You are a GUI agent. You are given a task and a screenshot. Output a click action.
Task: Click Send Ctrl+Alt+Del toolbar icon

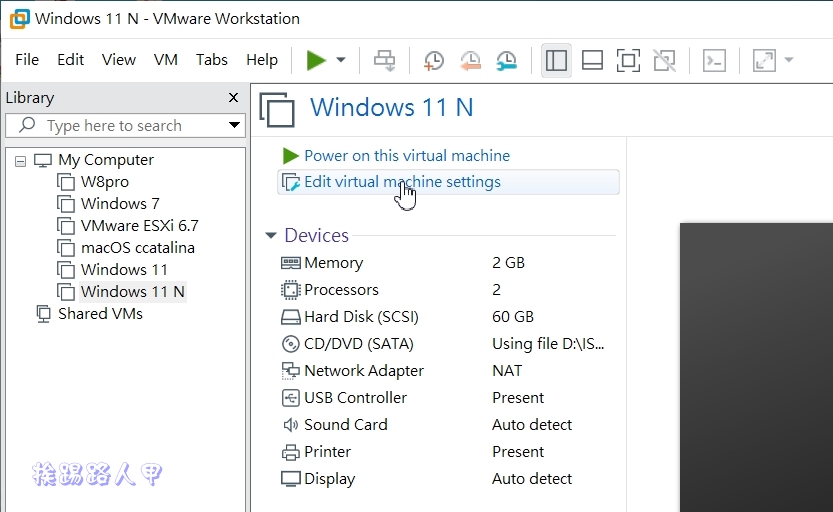(x=385, y=60)
